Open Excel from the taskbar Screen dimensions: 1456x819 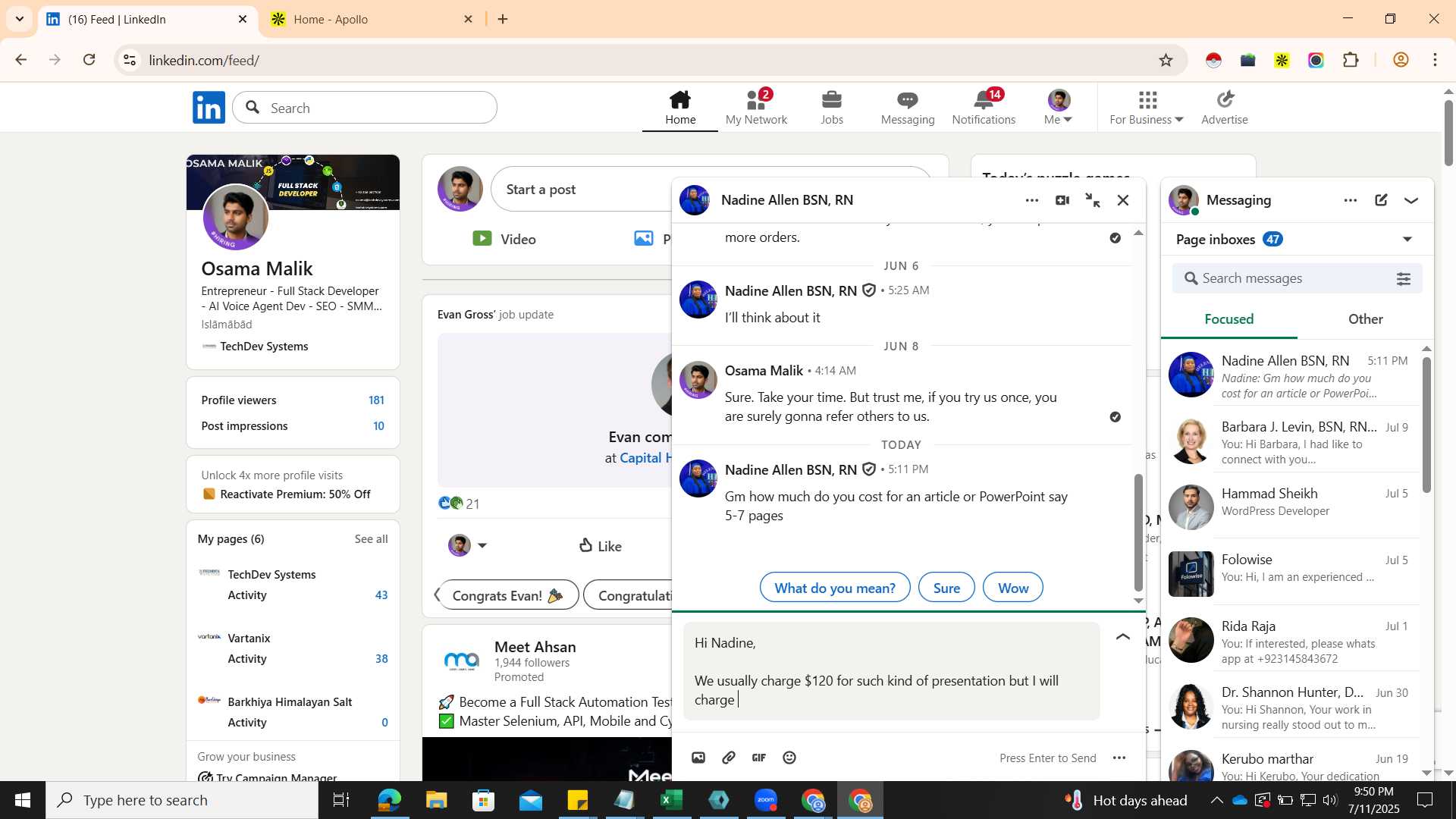(x=671, y=800)
